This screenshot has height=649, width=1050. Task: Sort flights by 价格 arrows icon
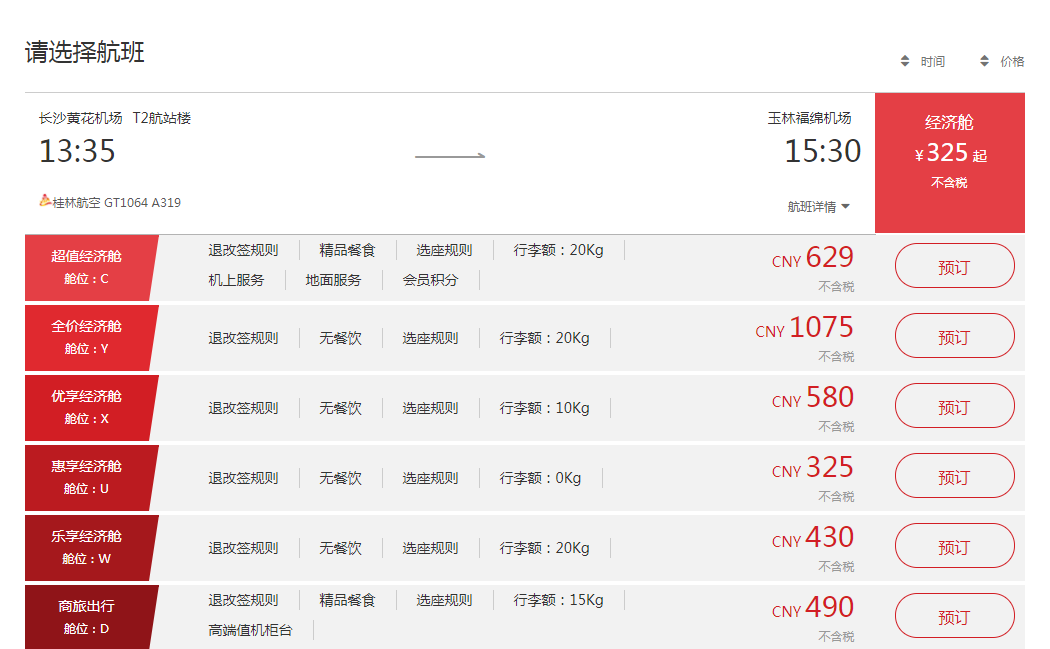[984, 61]
